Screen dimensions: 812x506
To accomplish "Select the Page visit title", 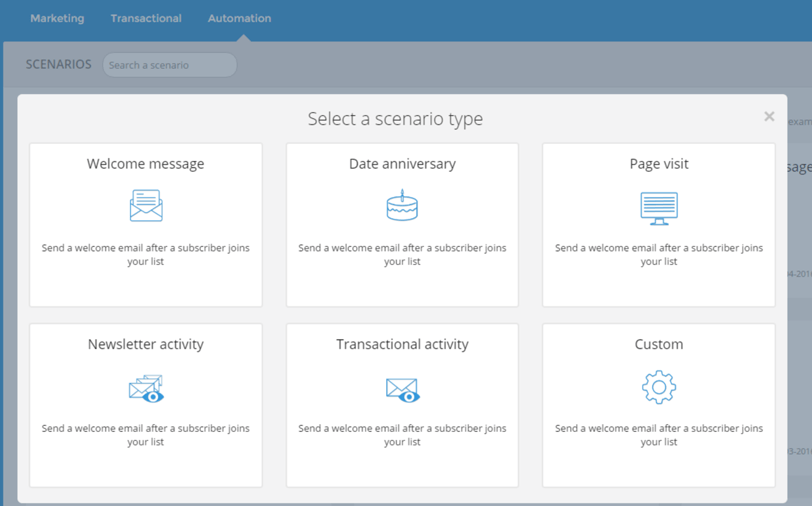I will pos(659,164).
